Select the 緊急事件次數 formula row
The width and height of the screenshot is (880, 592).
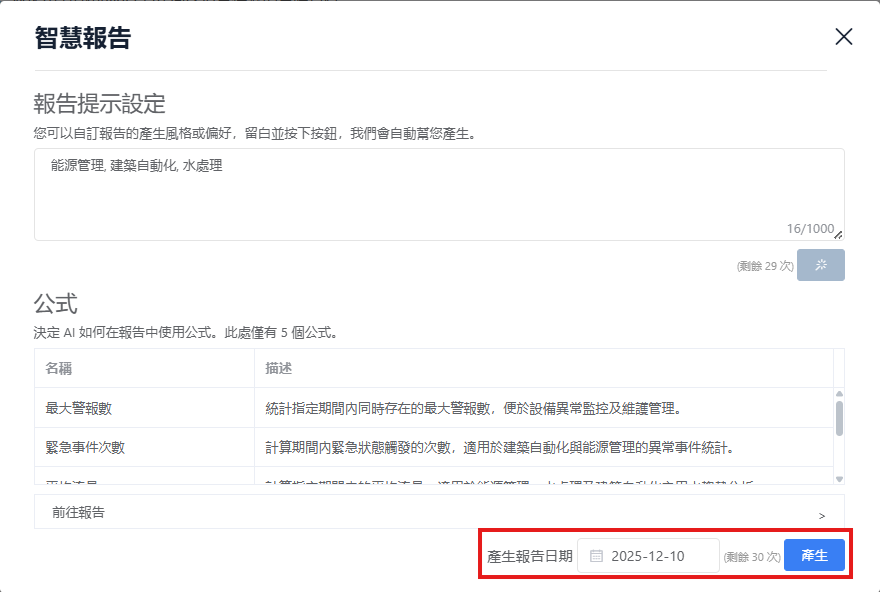[85, 447]
